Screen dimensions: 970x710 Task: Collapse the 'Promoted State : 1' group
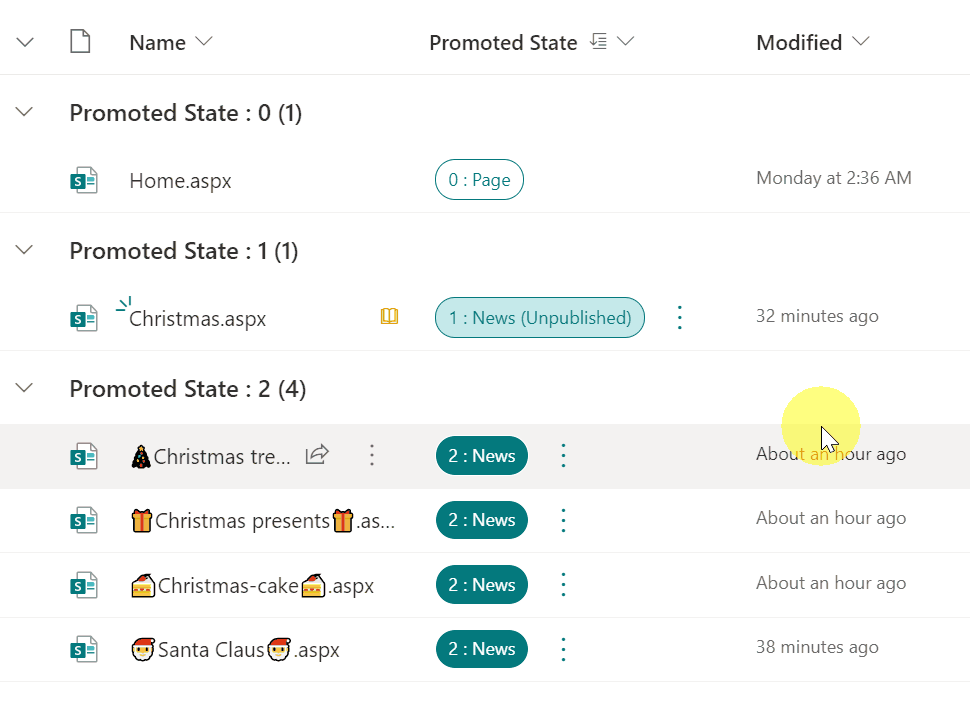[x=25, y=249]
